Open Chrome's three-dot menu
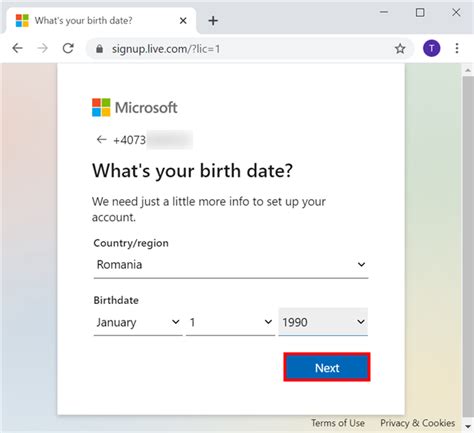The image size is (474, 433). [457, 49]
